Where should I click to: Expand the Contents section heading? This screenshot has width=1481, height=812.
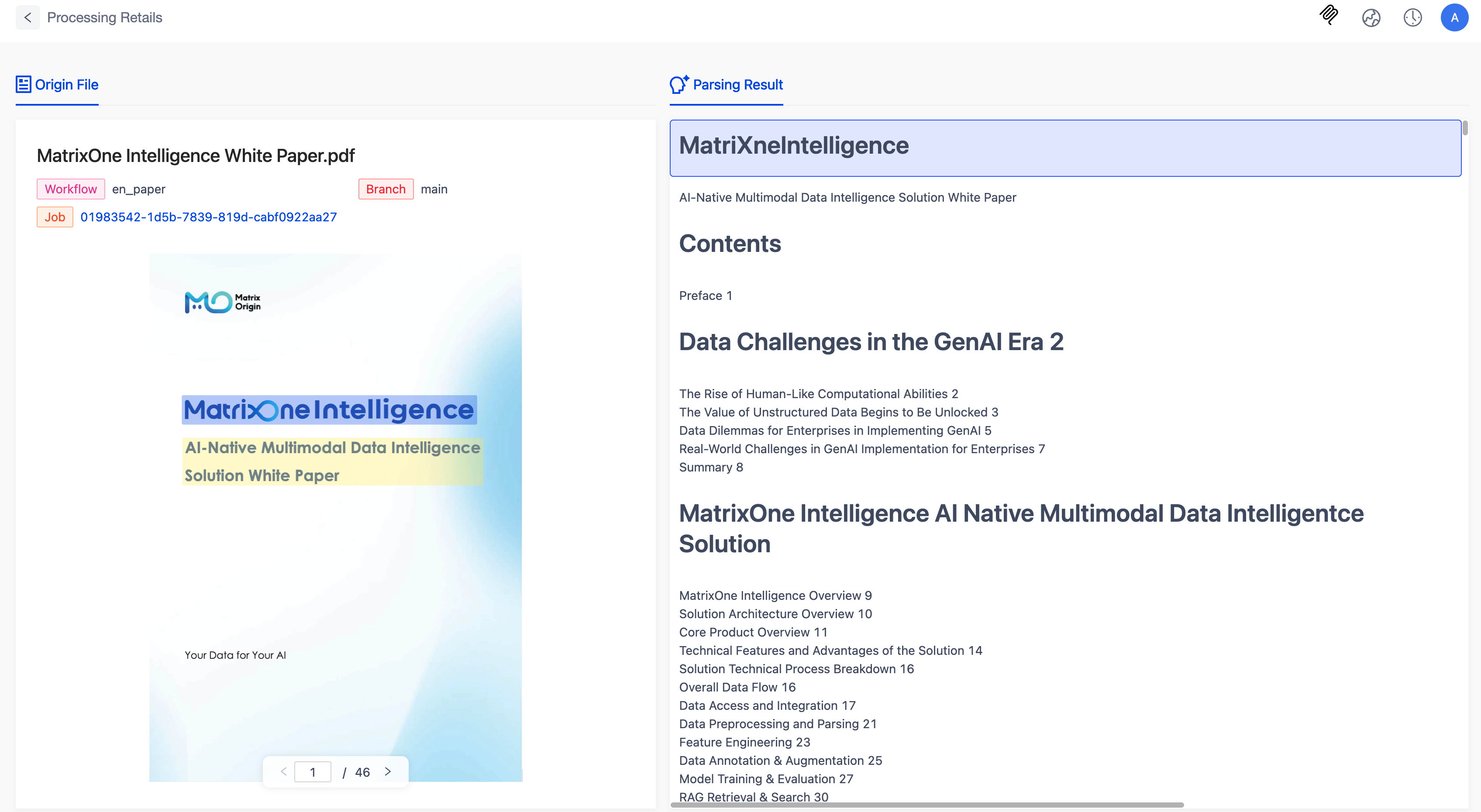point(729,243)
